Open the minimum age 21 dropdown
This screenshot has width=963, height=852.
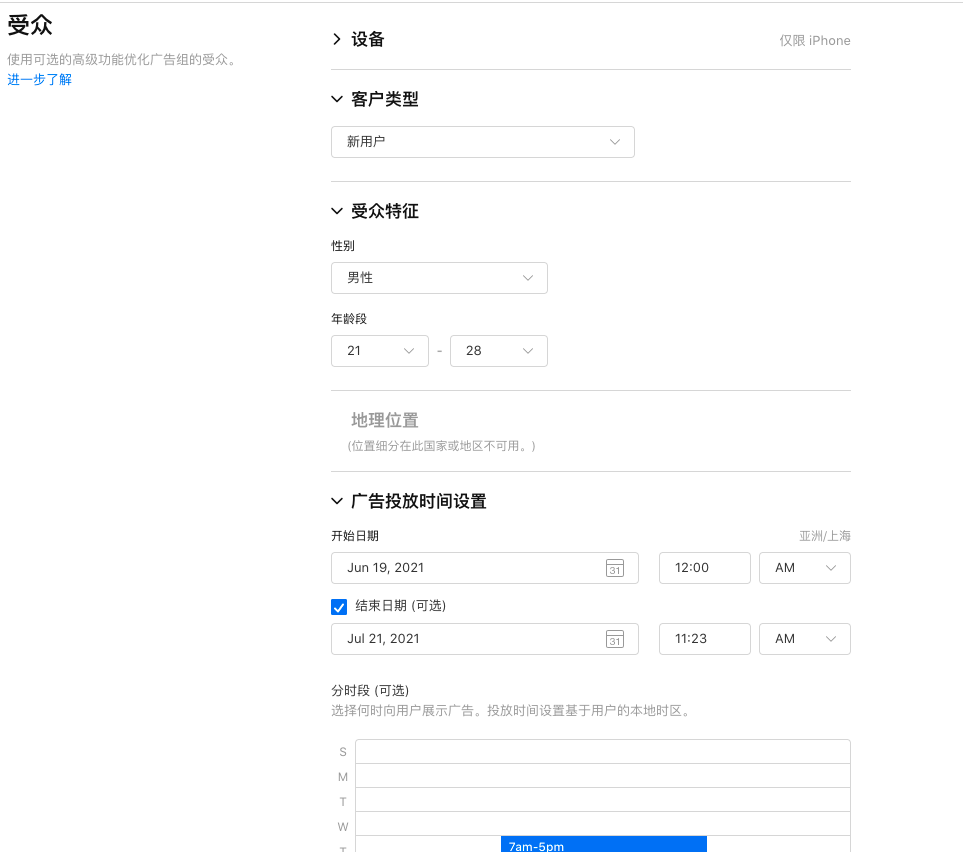[380, 351]
